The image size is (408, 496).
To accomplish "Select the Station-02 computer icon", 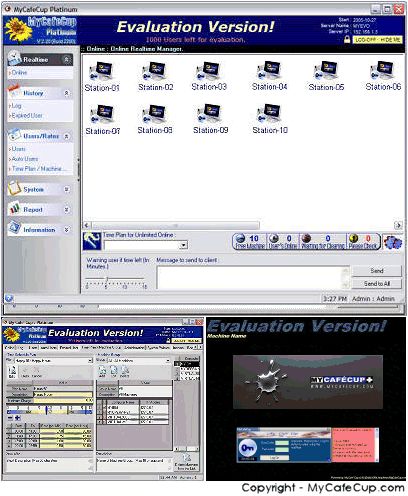I will [155, 71].
